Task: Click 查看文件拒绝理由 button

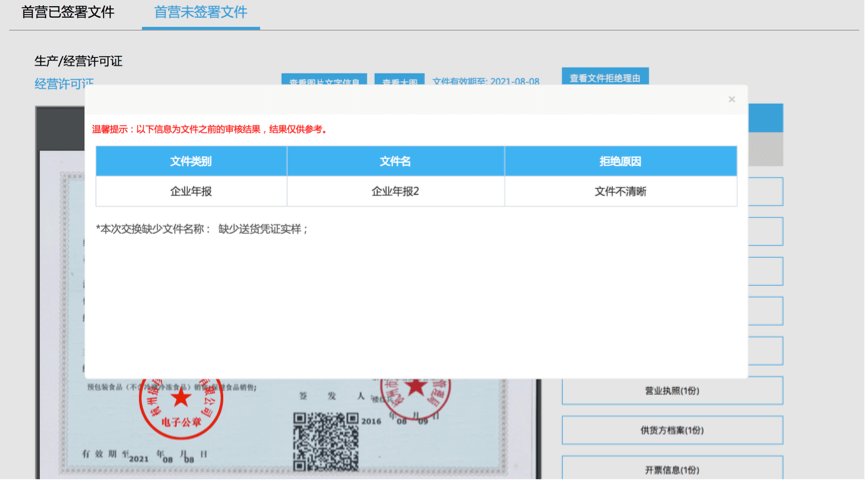Action: click(x=605, y=78)
